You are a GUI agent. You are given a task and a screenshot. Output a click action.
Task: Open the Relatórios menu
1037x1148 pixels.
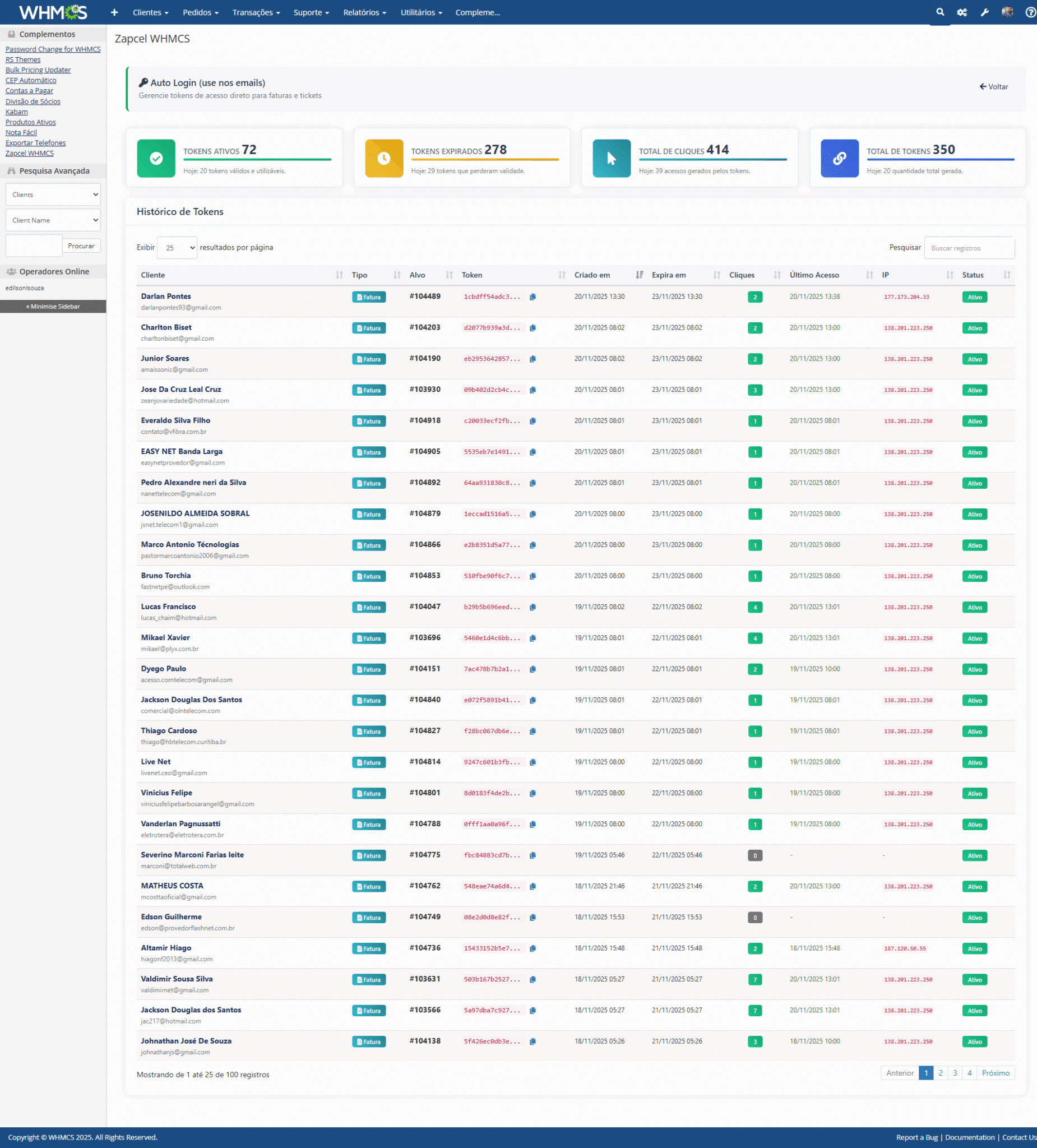[x=364, y=12]
